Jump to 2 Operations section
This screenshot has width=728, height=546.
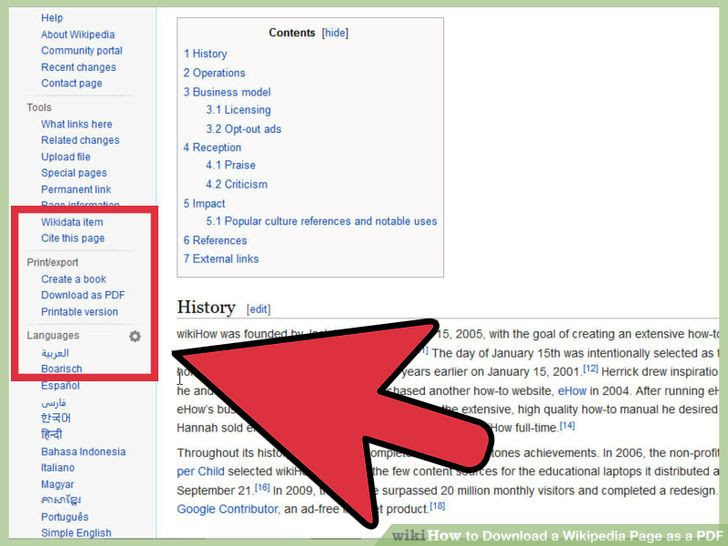click(x=214, y=73)
